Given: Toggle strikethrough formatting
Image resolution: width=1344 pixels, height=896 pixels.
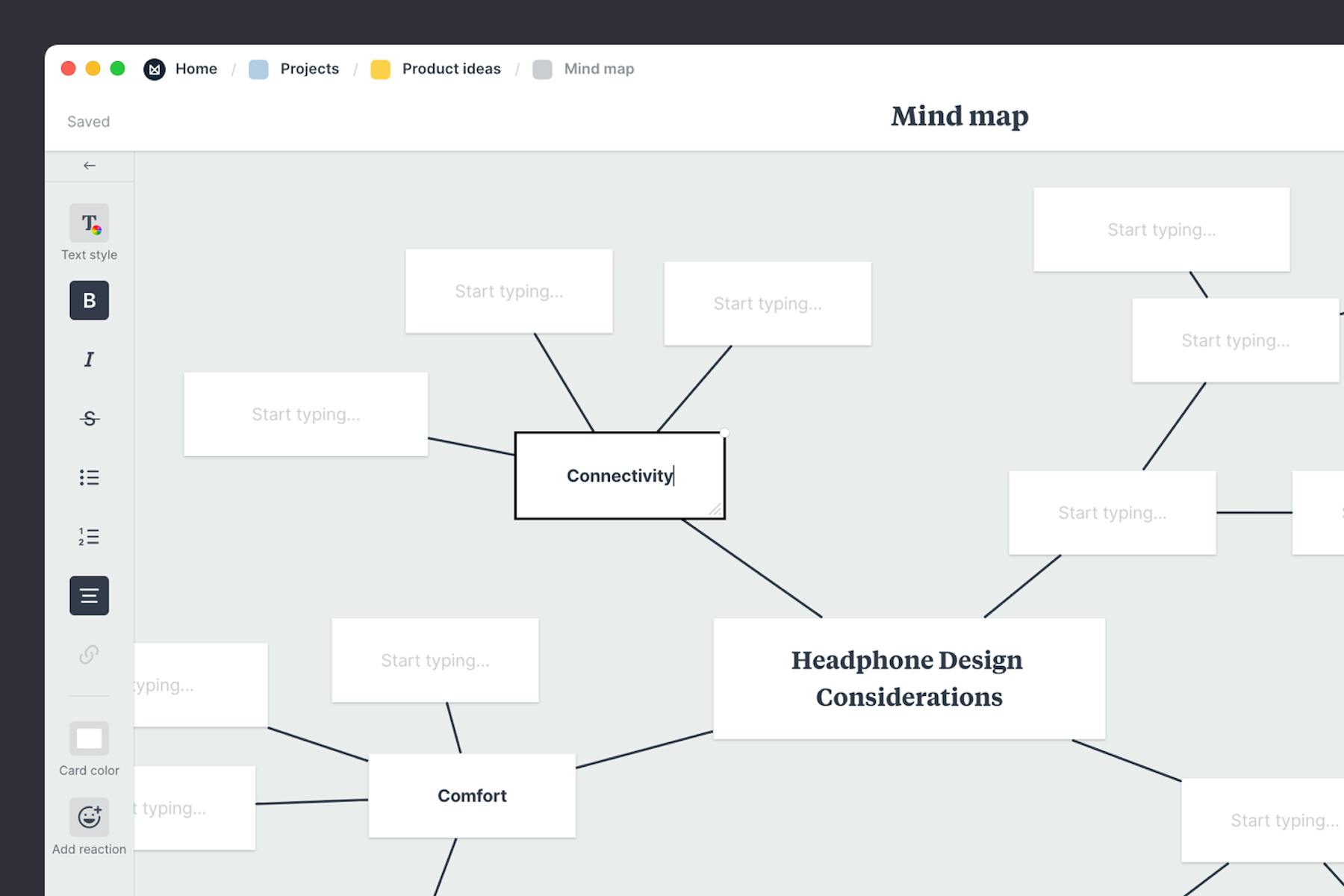Looking at the screenshot, I should coord(89,418).
